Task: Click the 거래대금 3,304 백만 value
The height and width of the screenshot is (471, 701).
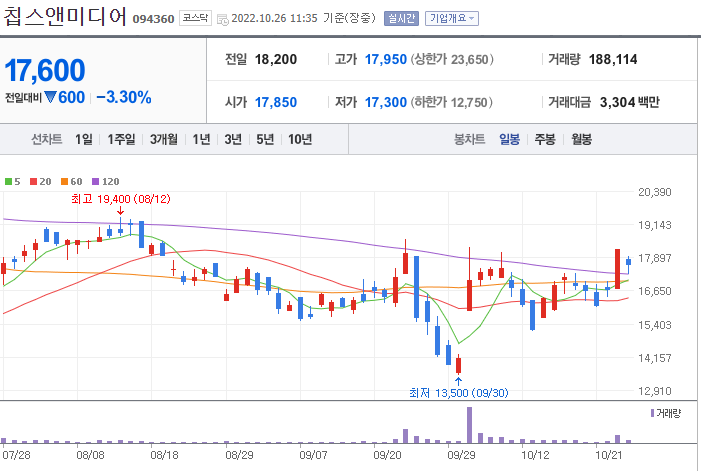Action: click(629, 102)
